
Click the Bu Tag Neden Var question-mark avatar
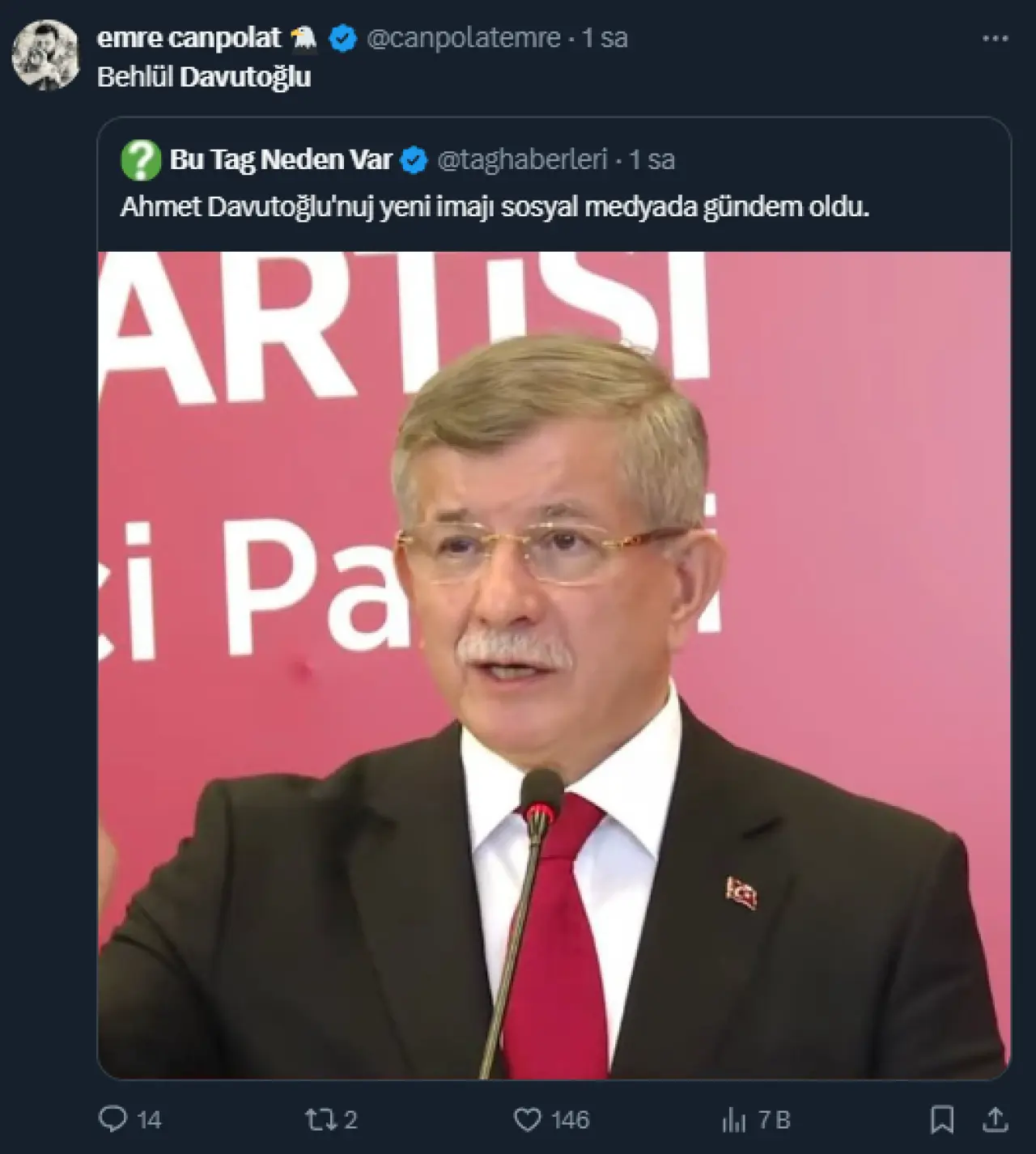(x=141, y=159)
